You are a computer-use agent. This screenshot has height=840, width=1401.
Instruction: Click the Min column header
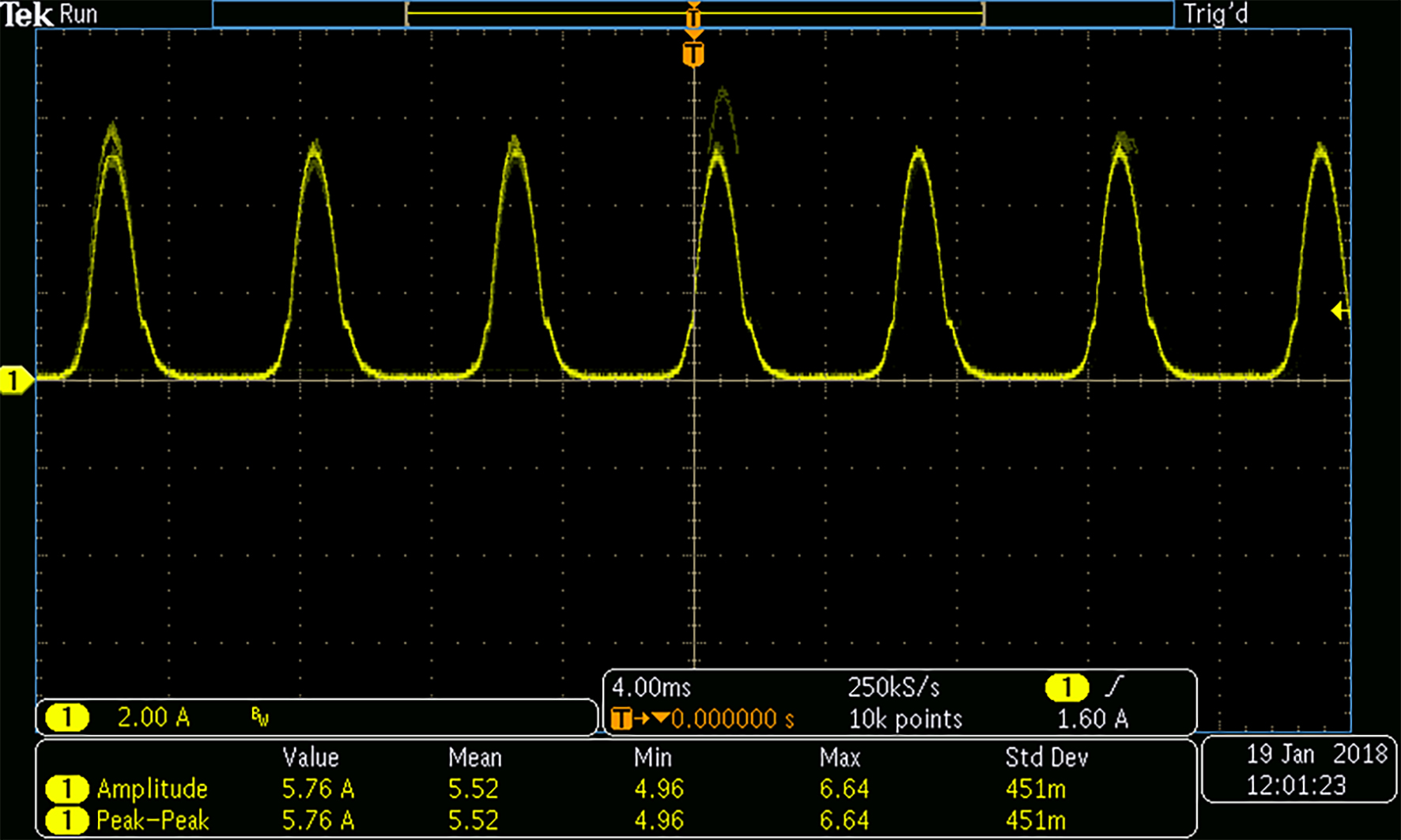tap(653, 758)
